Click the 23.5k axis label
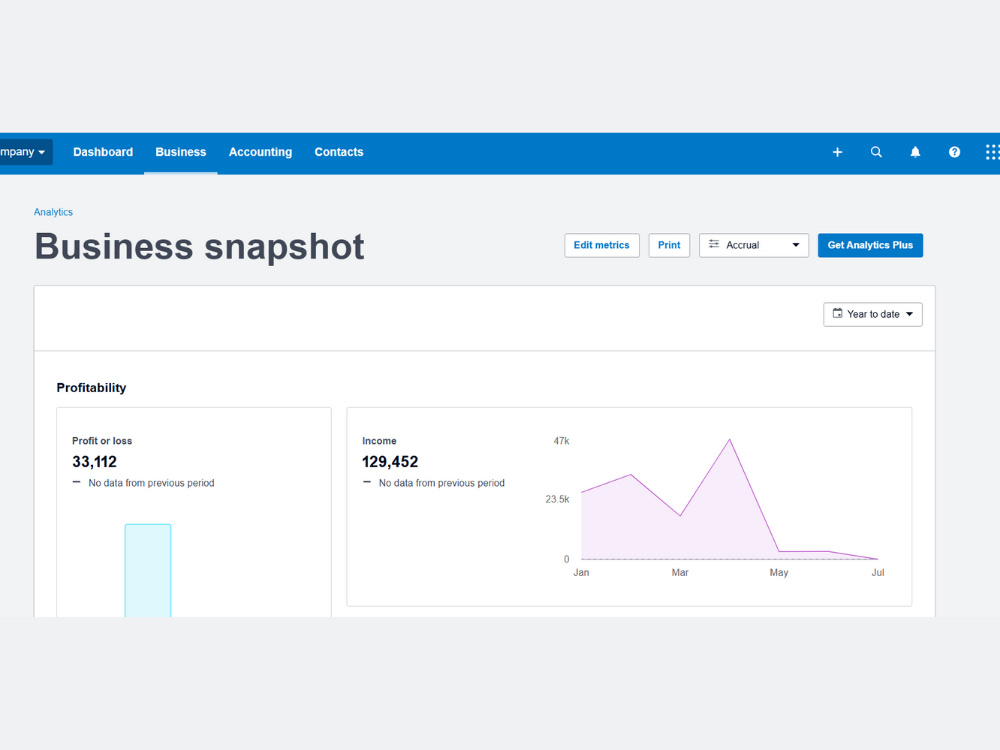Viewport: 1000px width, 750px height. (x=557, y=499)
